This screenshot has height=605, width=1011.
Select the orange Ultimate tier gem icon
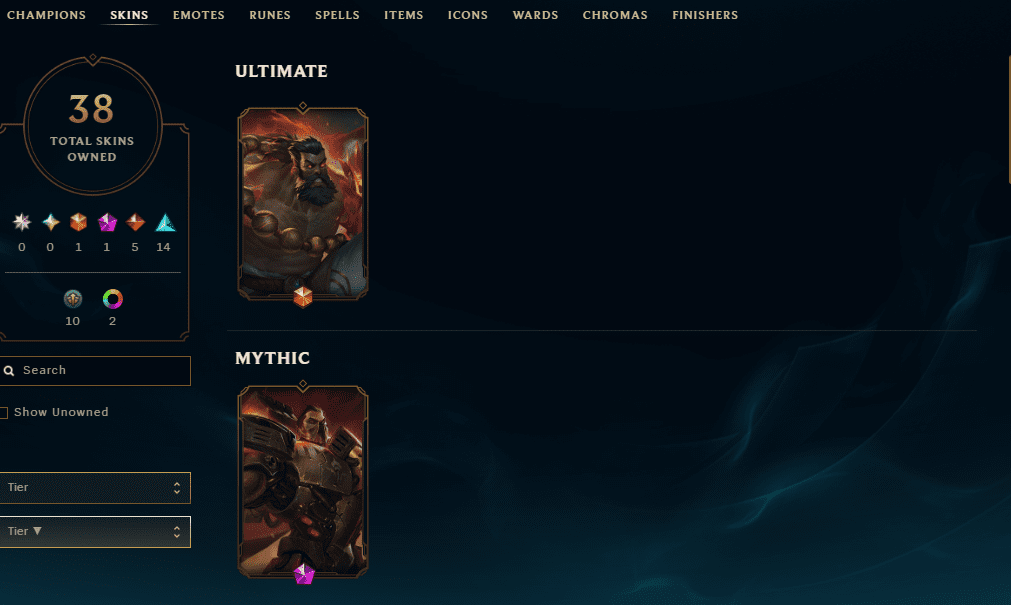pos(79,223)
